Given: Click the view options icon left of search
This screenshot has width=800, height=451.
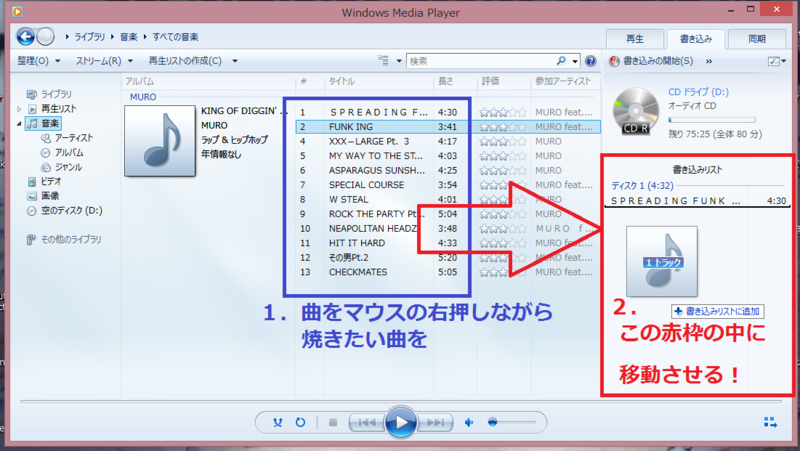Looking at the screenshot, I should [383, 61].
